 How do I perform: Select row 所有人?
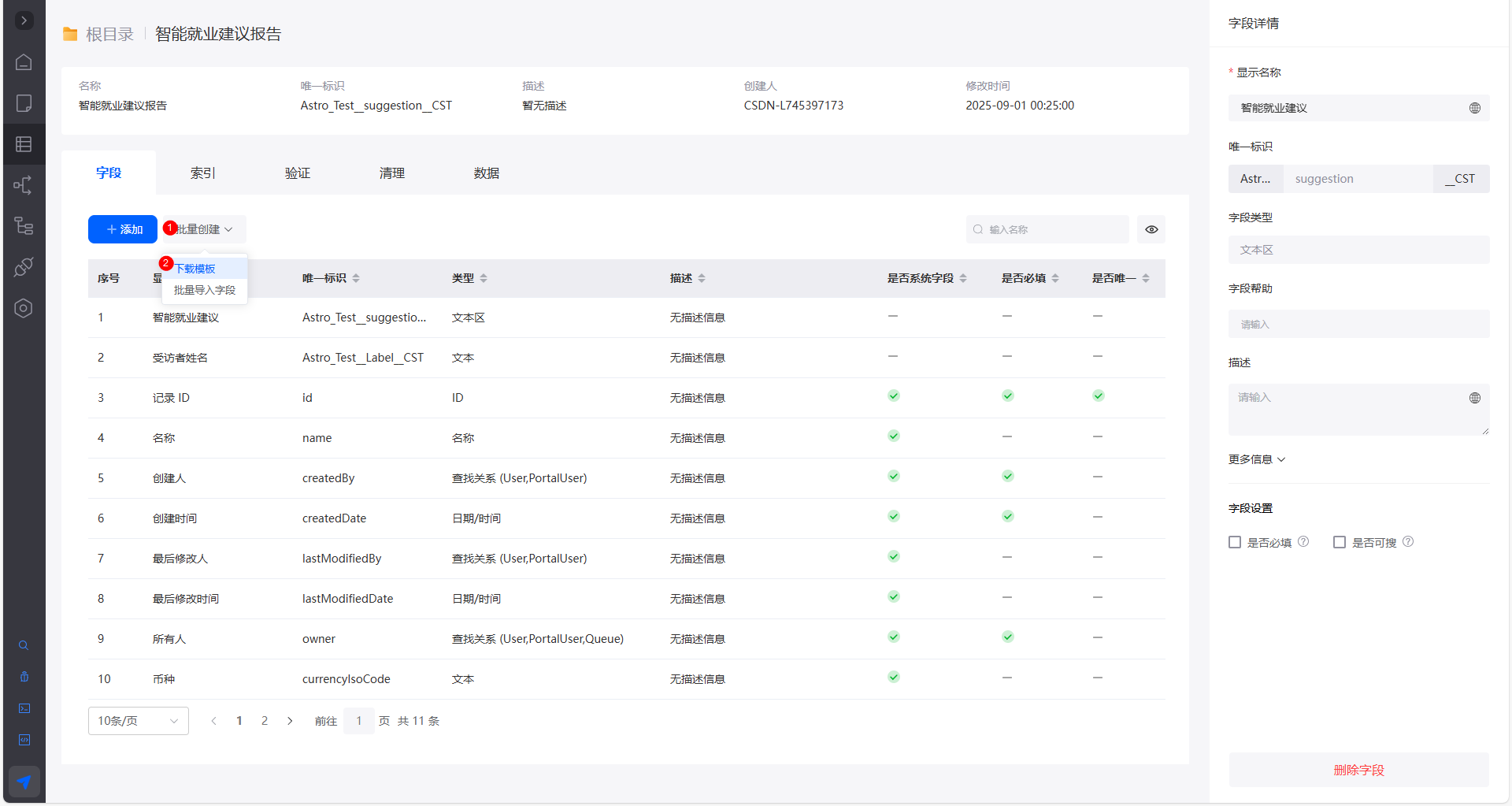pos(627,639)
